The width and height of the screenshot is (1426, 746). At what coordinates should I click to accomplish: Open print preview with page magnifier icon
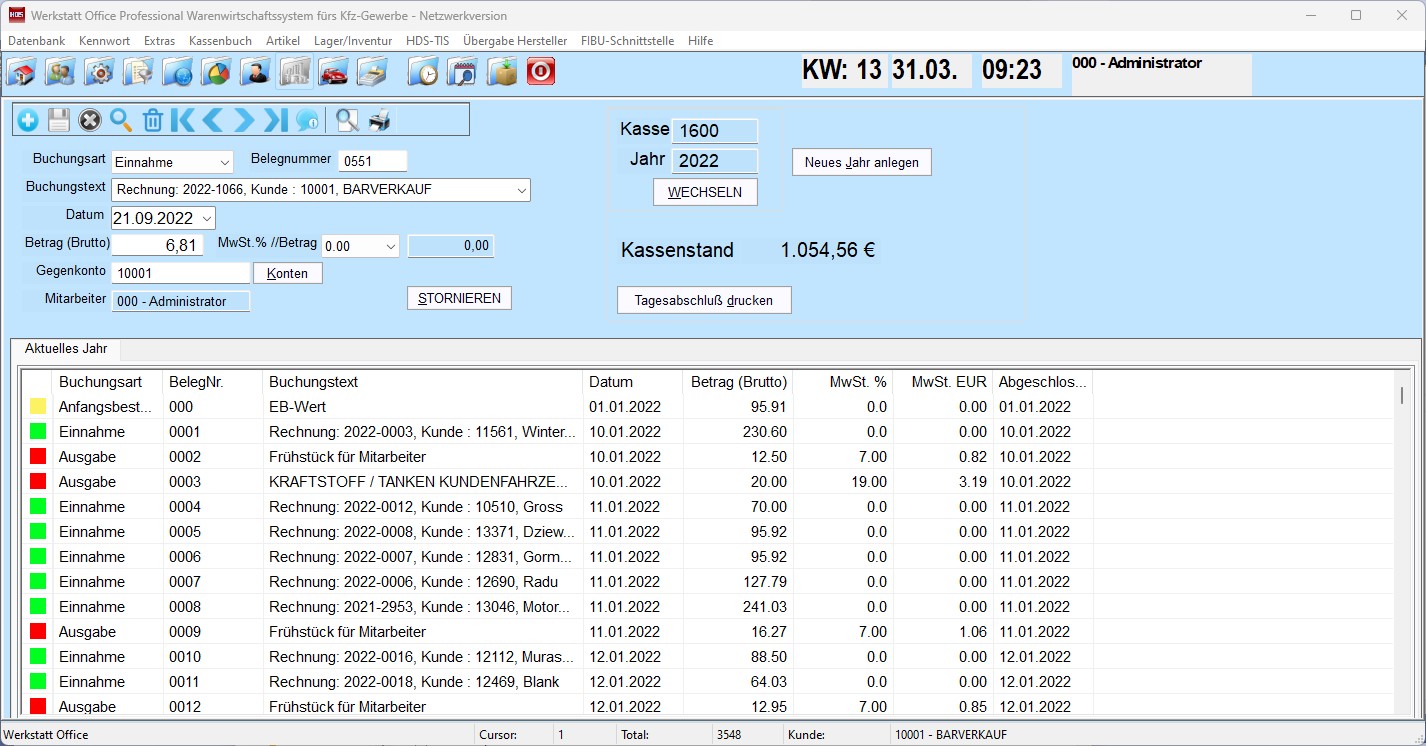pyautogui.click(x=347, y=121)
